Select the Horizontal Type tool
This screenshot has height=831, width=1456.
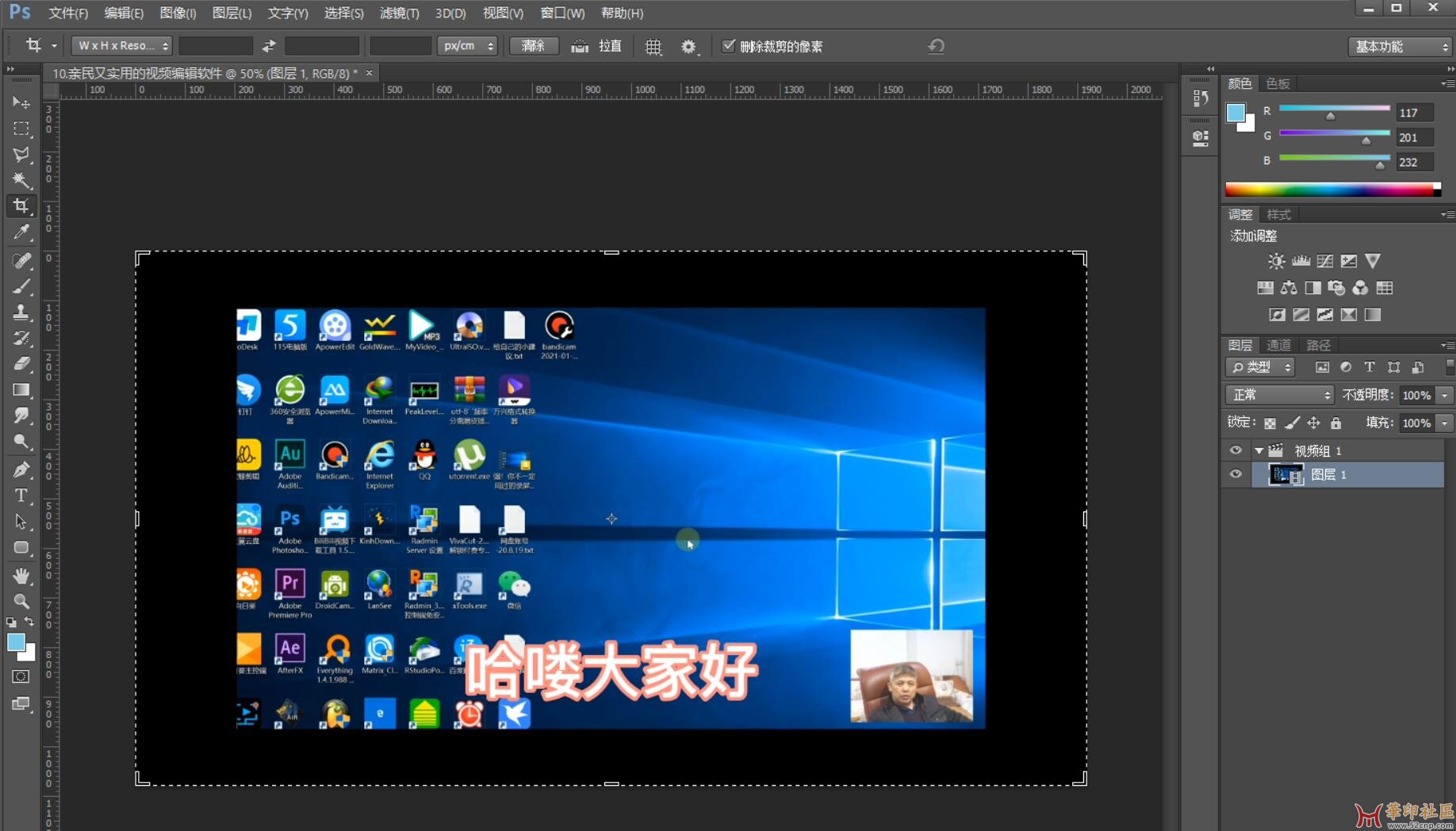[x=21, y=496]
